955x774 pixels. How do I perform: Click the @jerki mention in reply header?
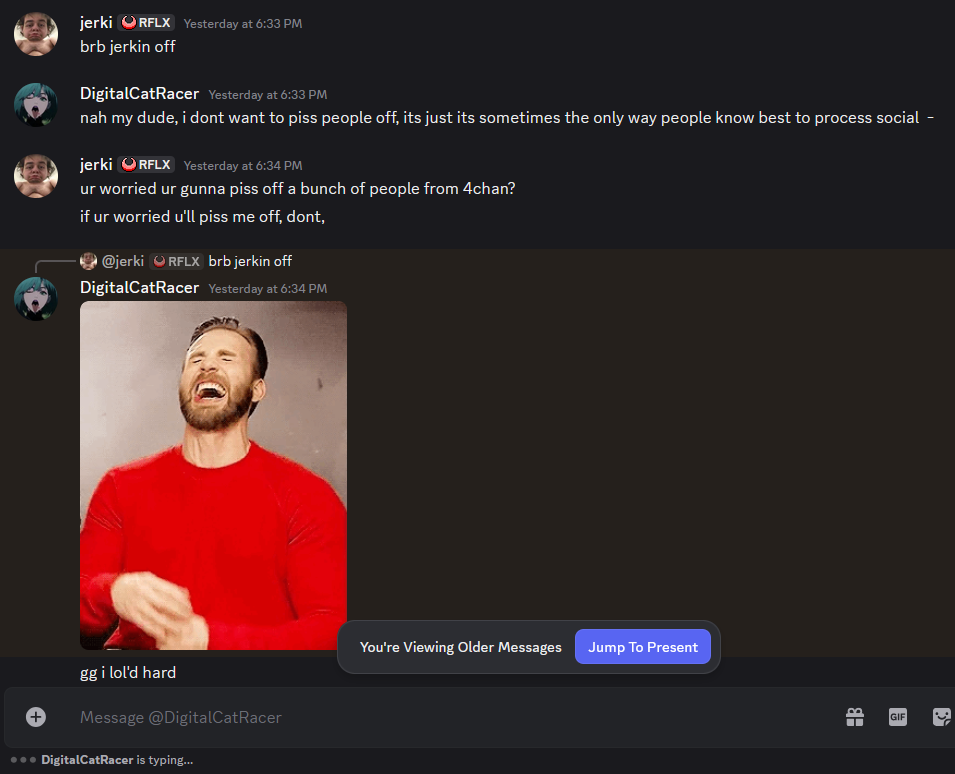tap(122, 261)
